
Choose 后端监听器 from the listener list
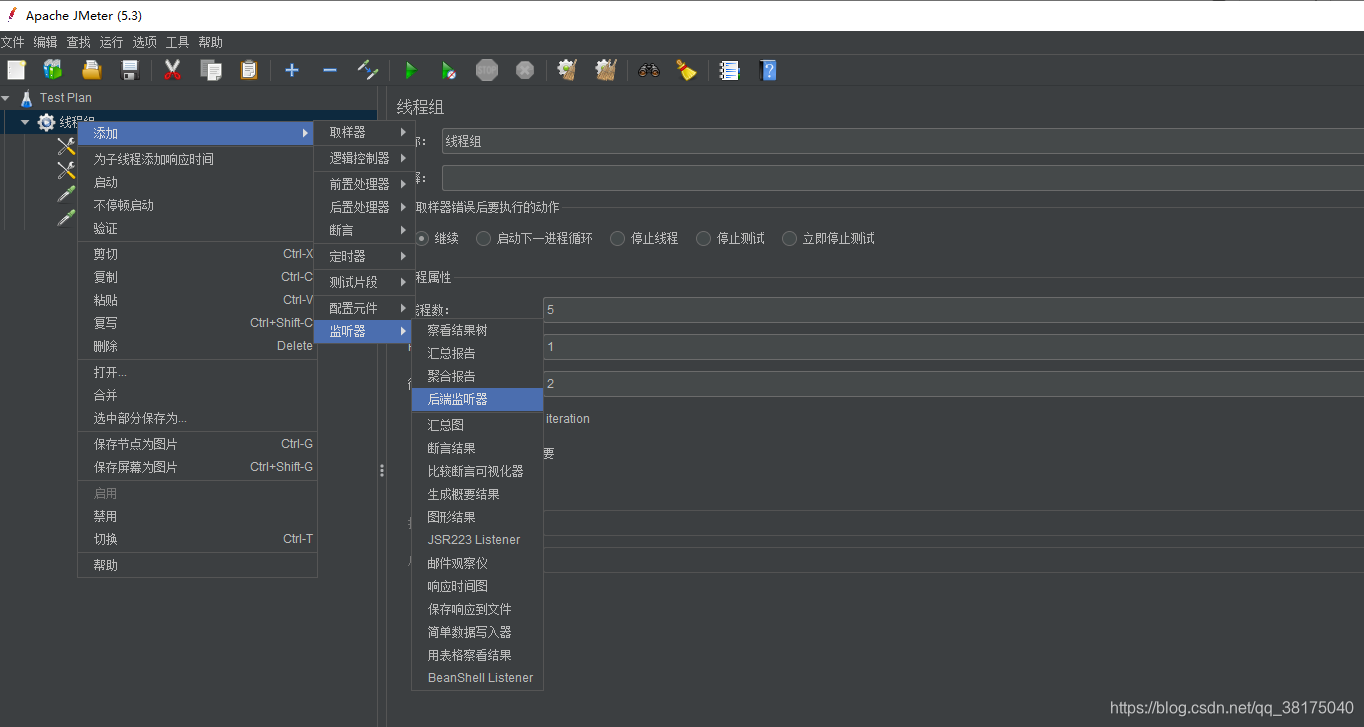(477, 399)
